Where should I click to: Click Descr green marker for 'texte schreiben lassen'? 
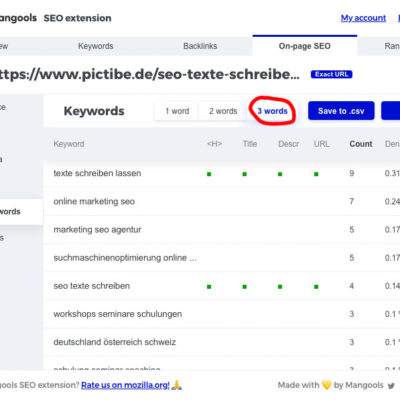280,174
